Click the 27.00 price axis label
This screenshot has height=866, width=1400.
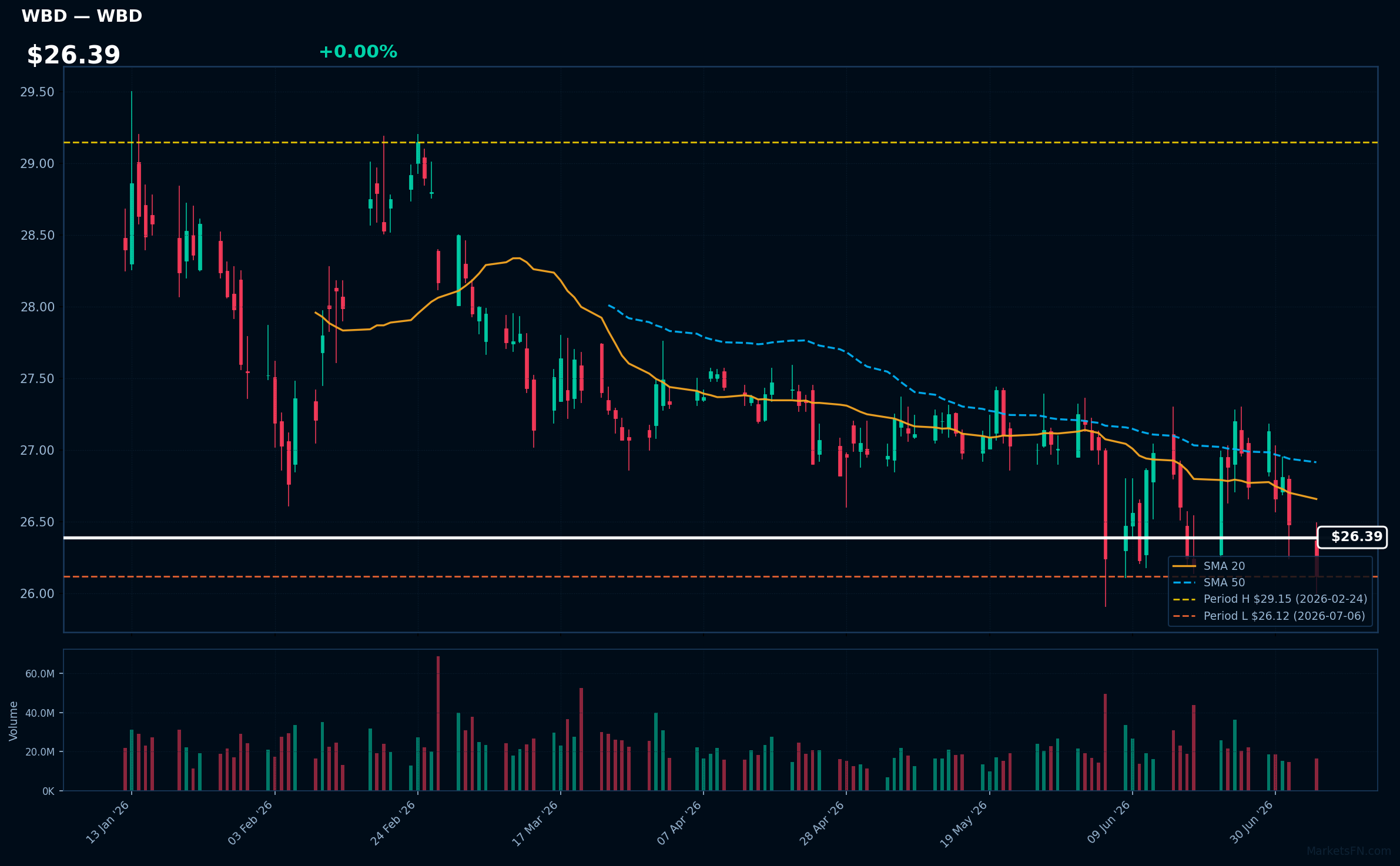[37, 451]
